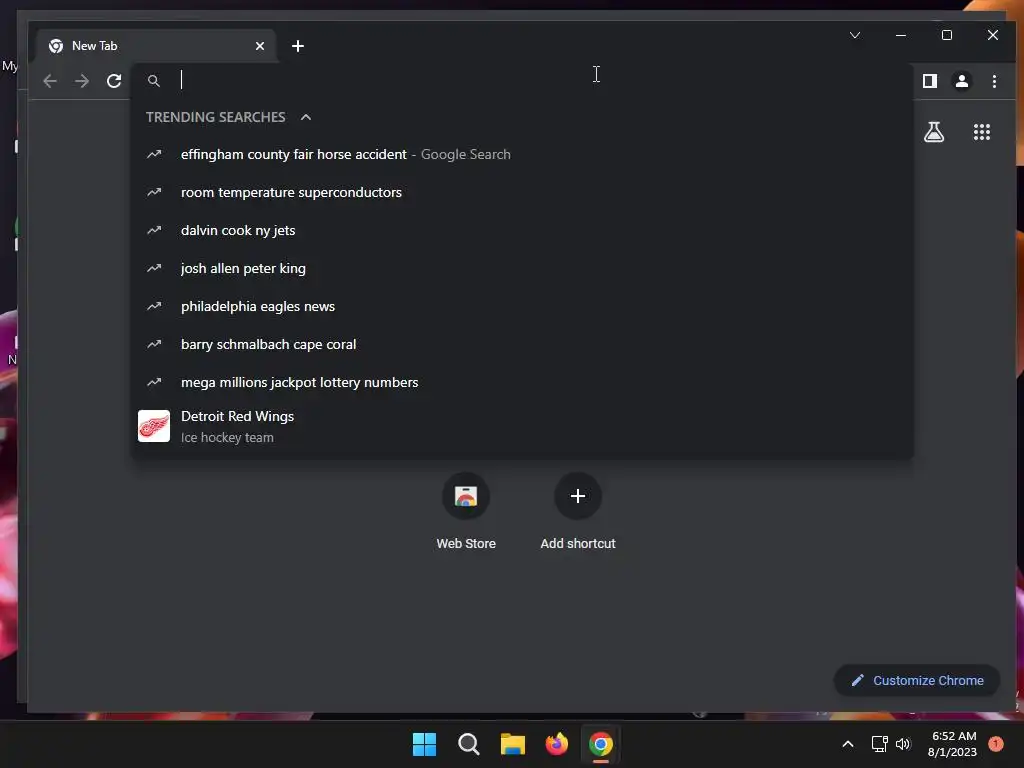Open the notification badge in the tray
This screenshot has width=1024, height=768.
point(996,744)
